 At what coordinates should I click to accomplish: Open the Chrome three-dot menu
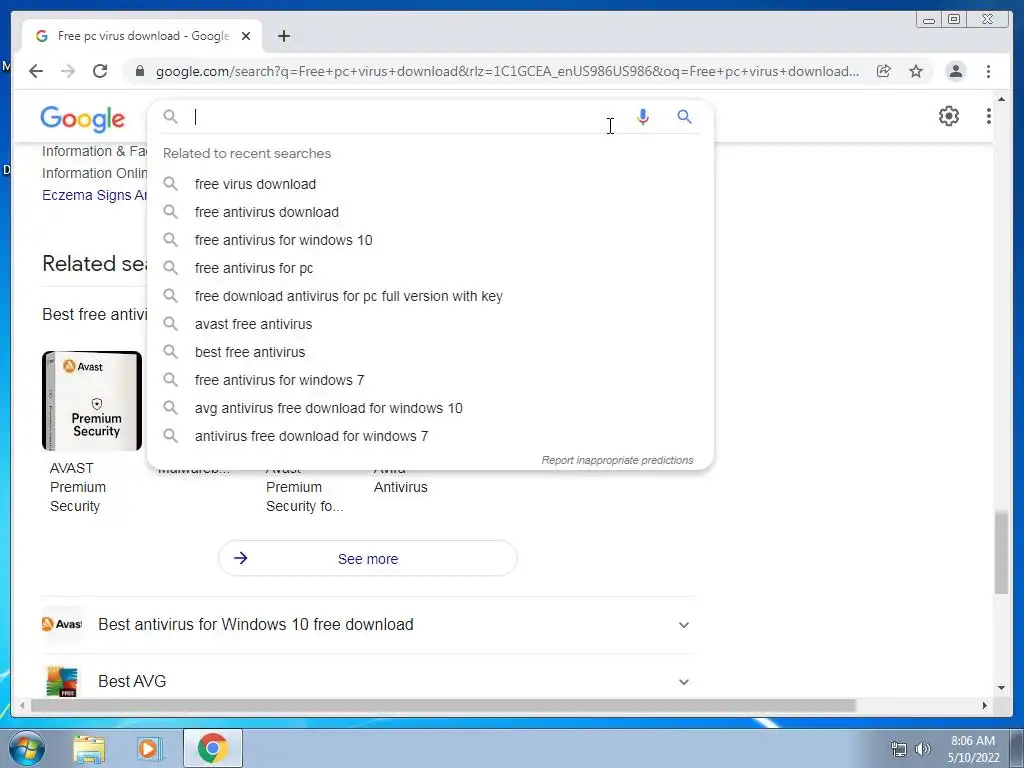988,71
